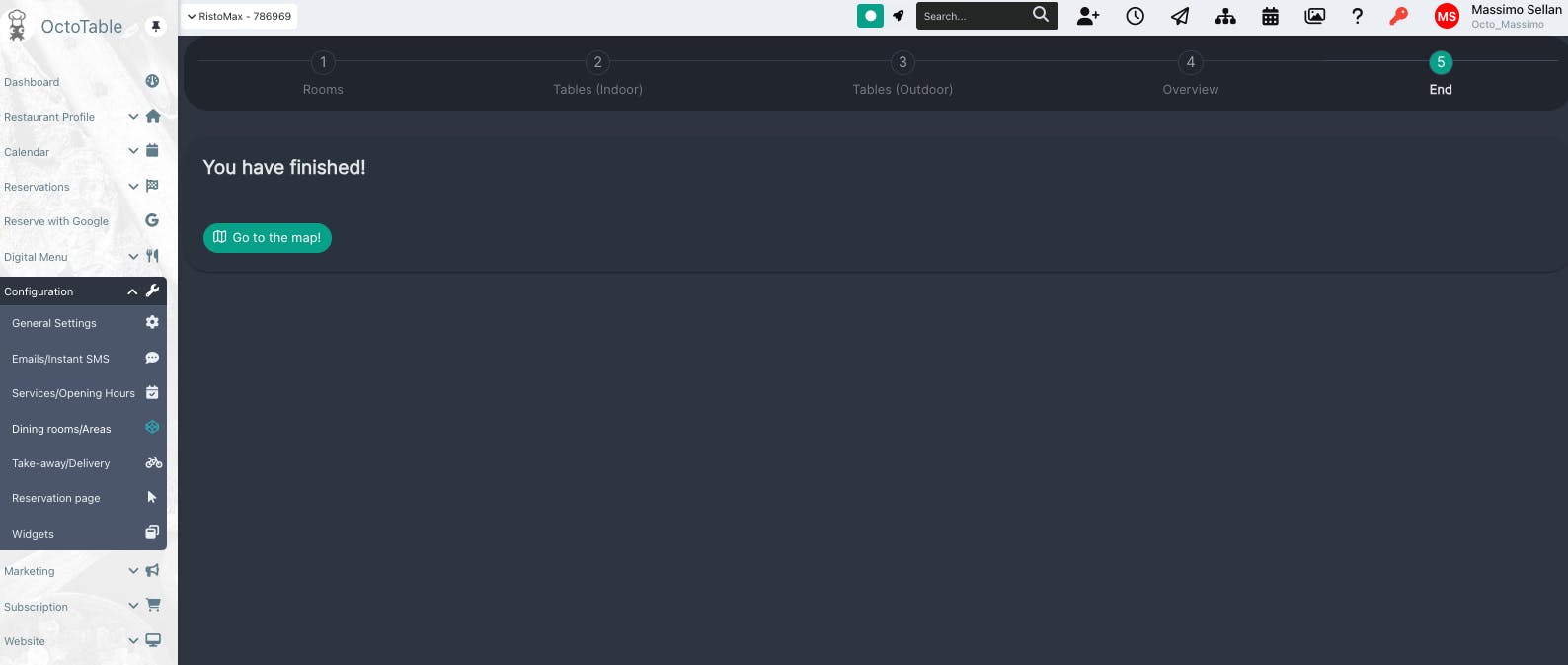Select Services/Opening Hours item
This screenshot has height=665, width=1568.
83,393
